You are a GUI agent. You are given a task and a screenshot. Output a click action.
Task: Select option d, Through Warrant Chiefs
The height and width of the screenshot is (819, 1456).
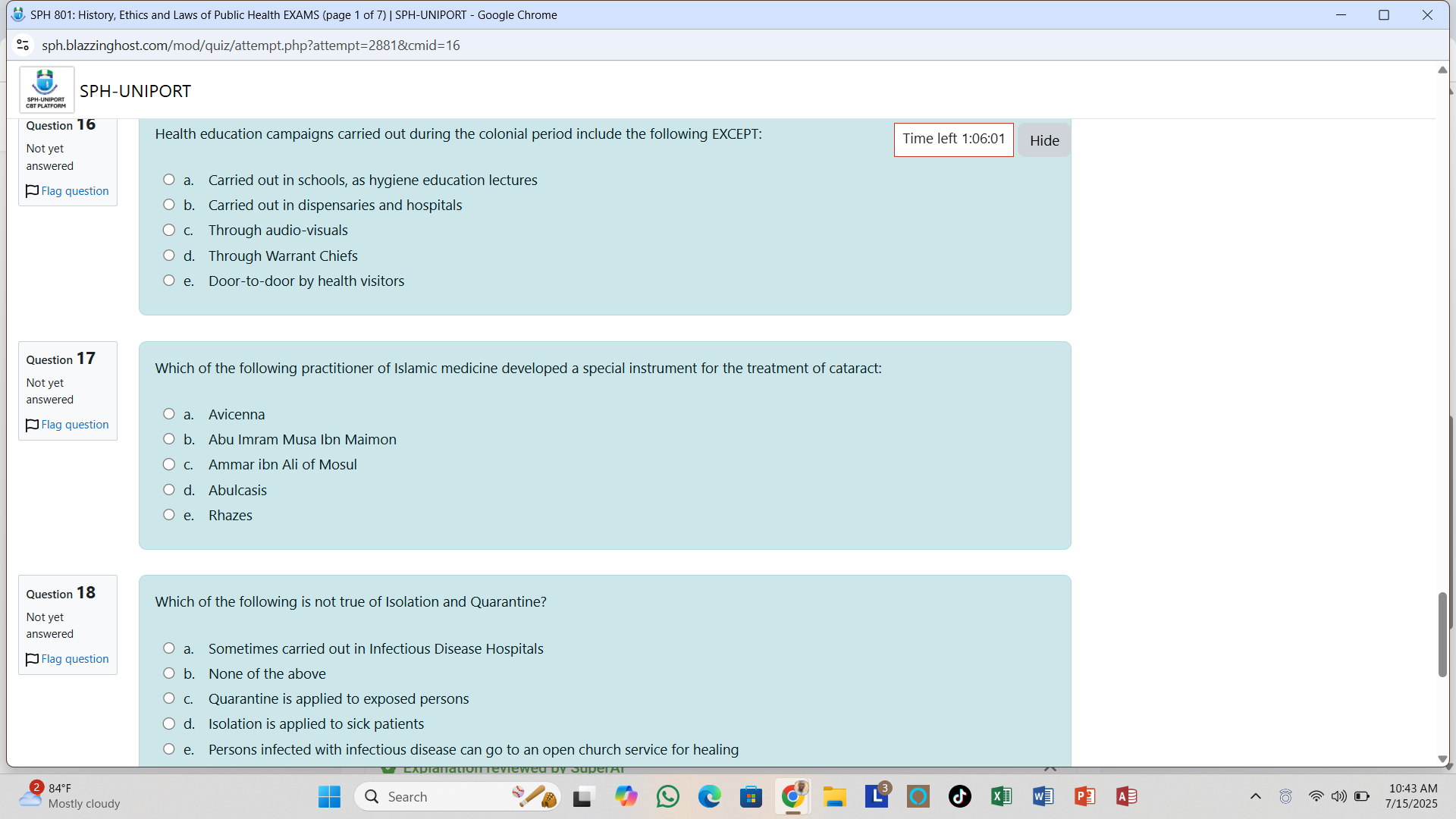point(169,256)
